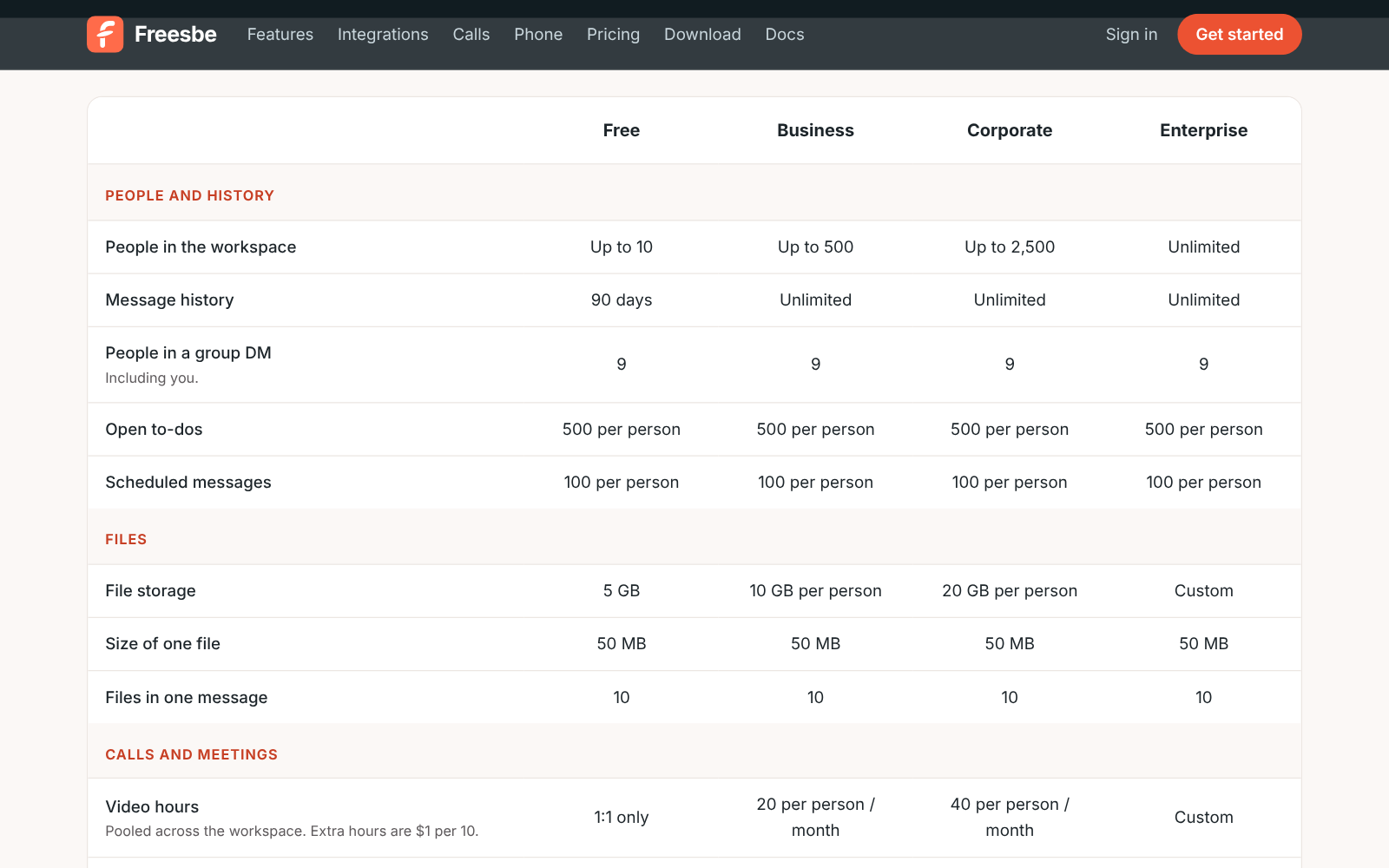This screenshot has width=1389, height=868.
Task: Click the Get started button
Action: [1240, 35]
